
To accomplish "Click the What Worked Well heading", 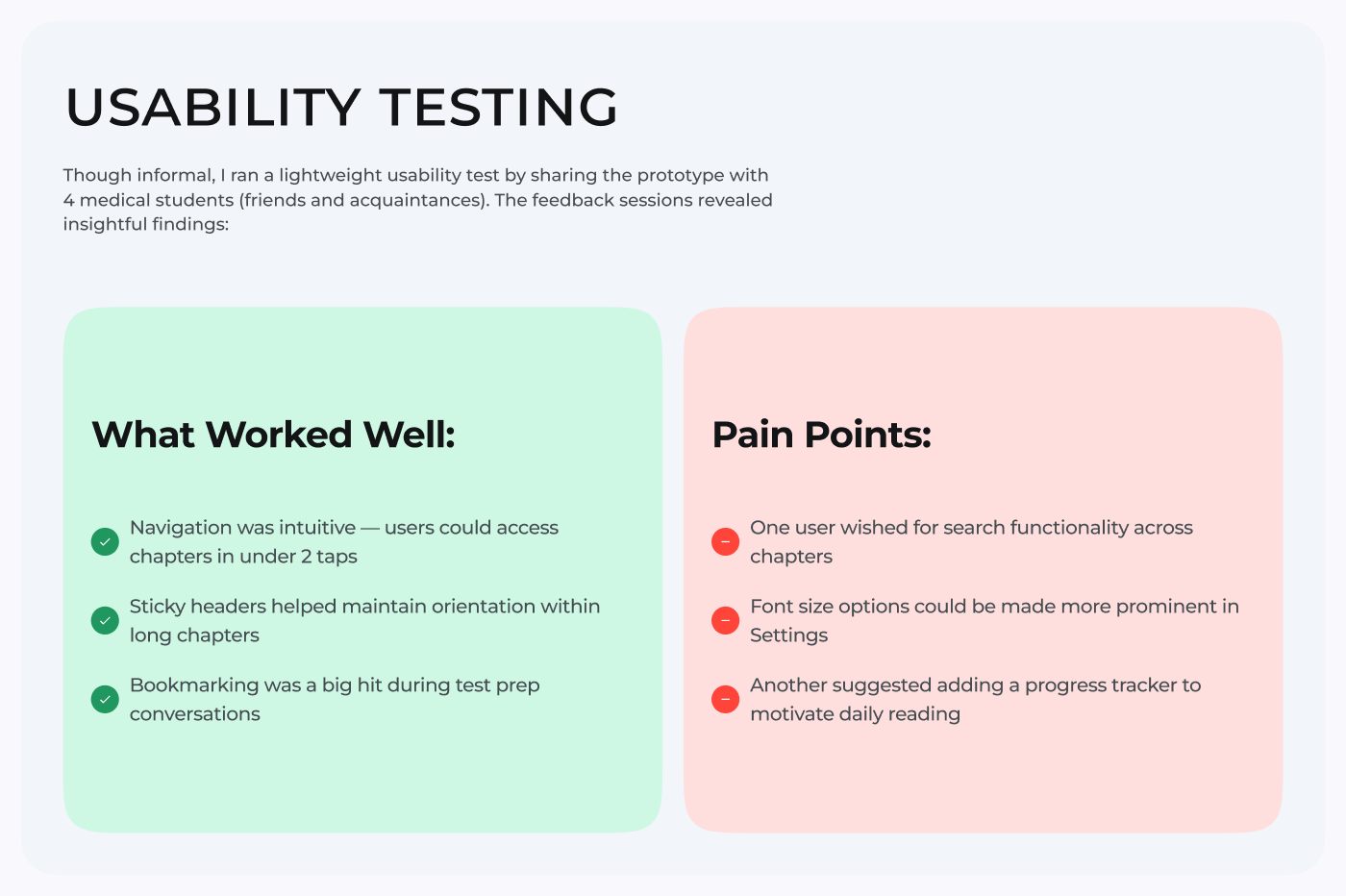I will pos(273,435).
